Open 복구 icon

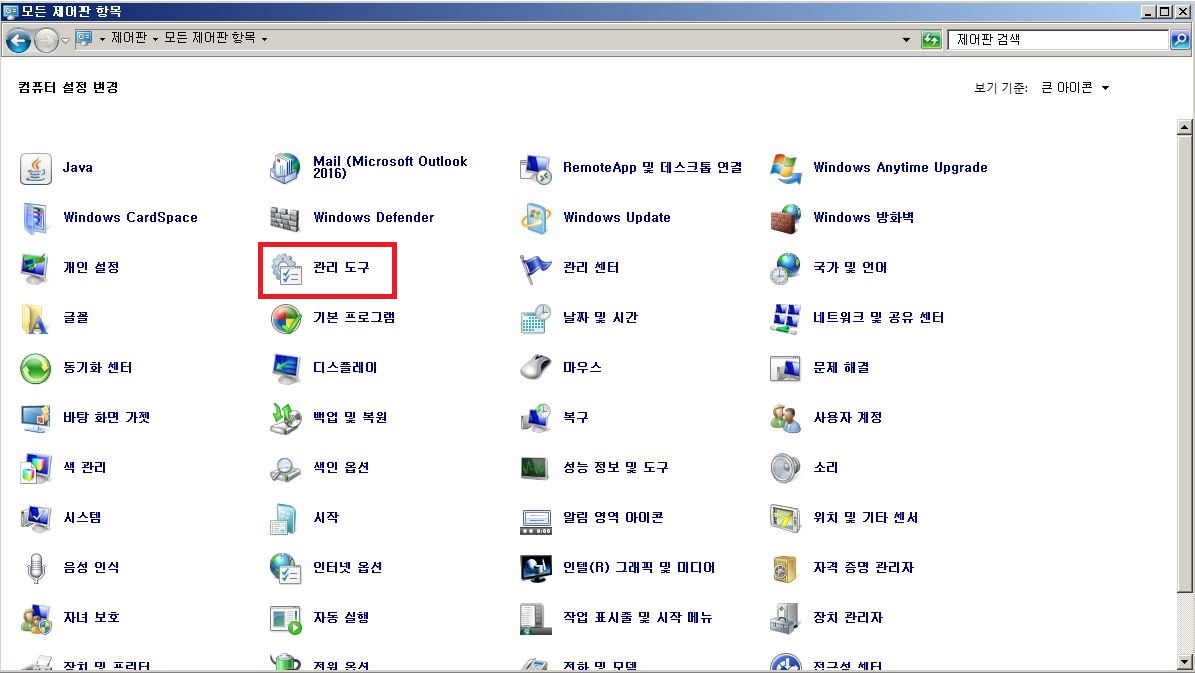click(x=535, y=418)
